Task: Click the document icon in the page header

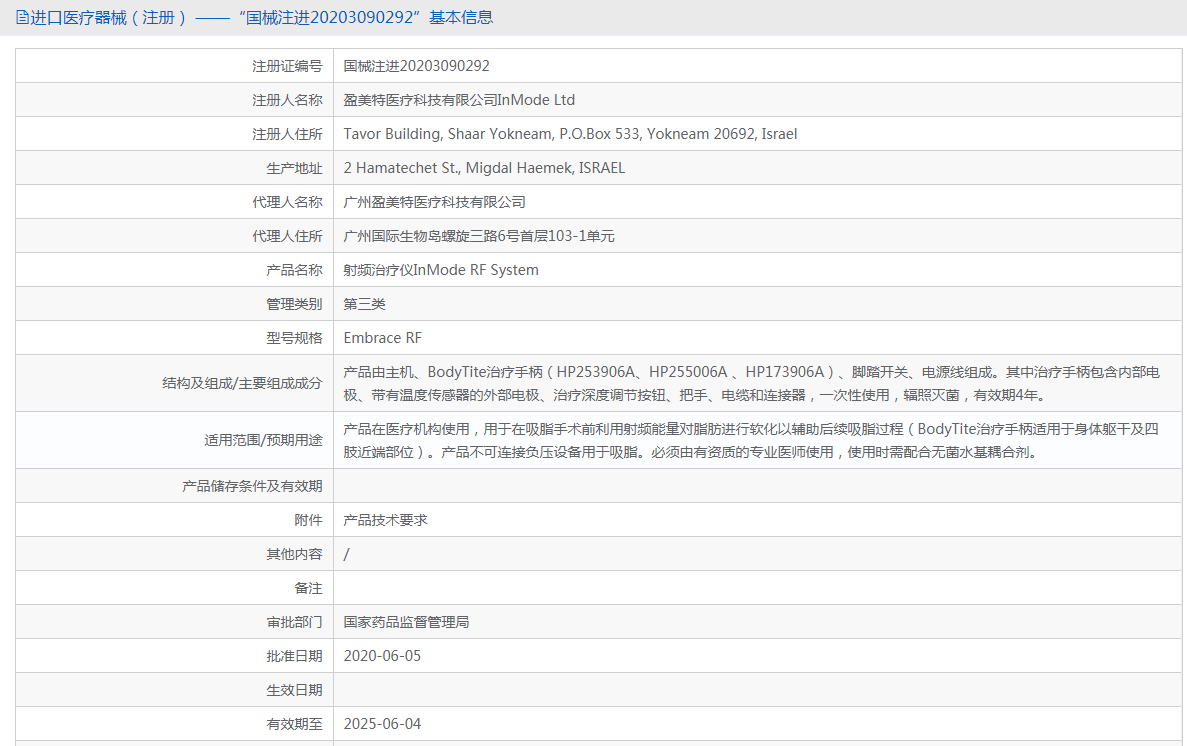Action: coord(22,17)
